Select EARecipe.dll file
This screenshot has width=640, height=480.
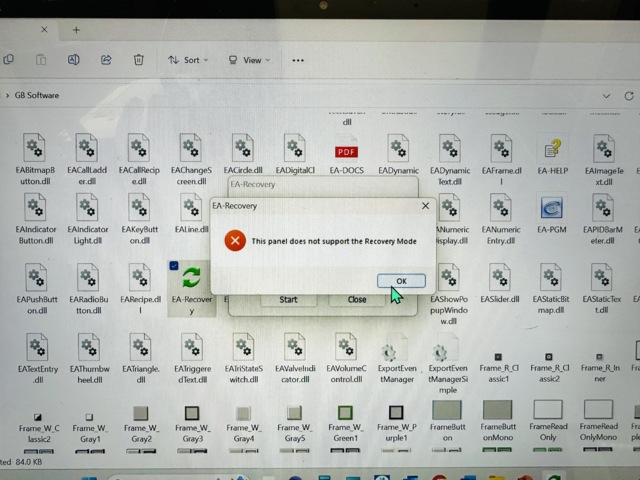coord(140,289)
